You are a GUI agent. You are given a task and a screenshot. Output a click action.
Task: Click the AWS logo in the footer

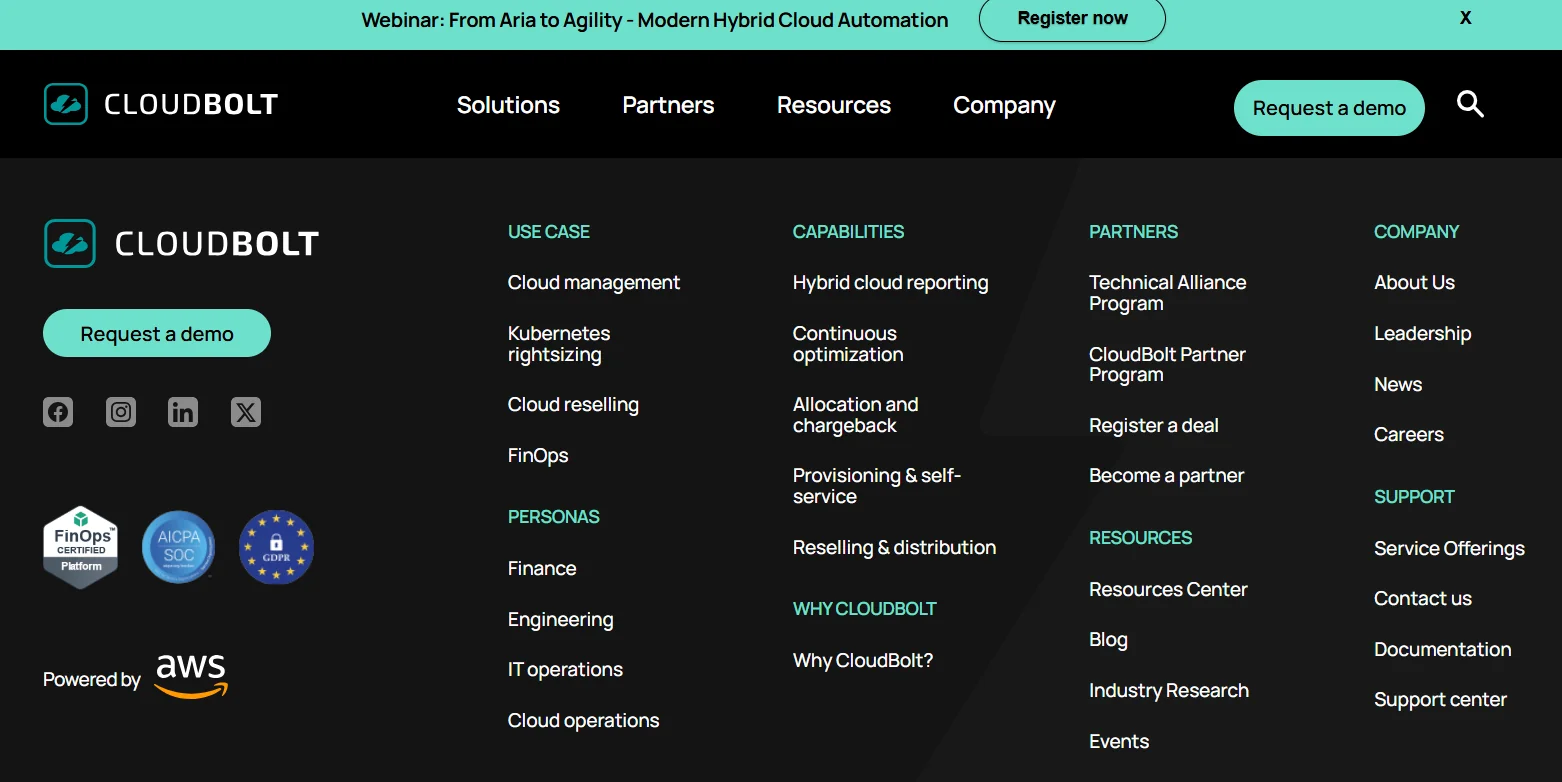(x=191, y=676)
